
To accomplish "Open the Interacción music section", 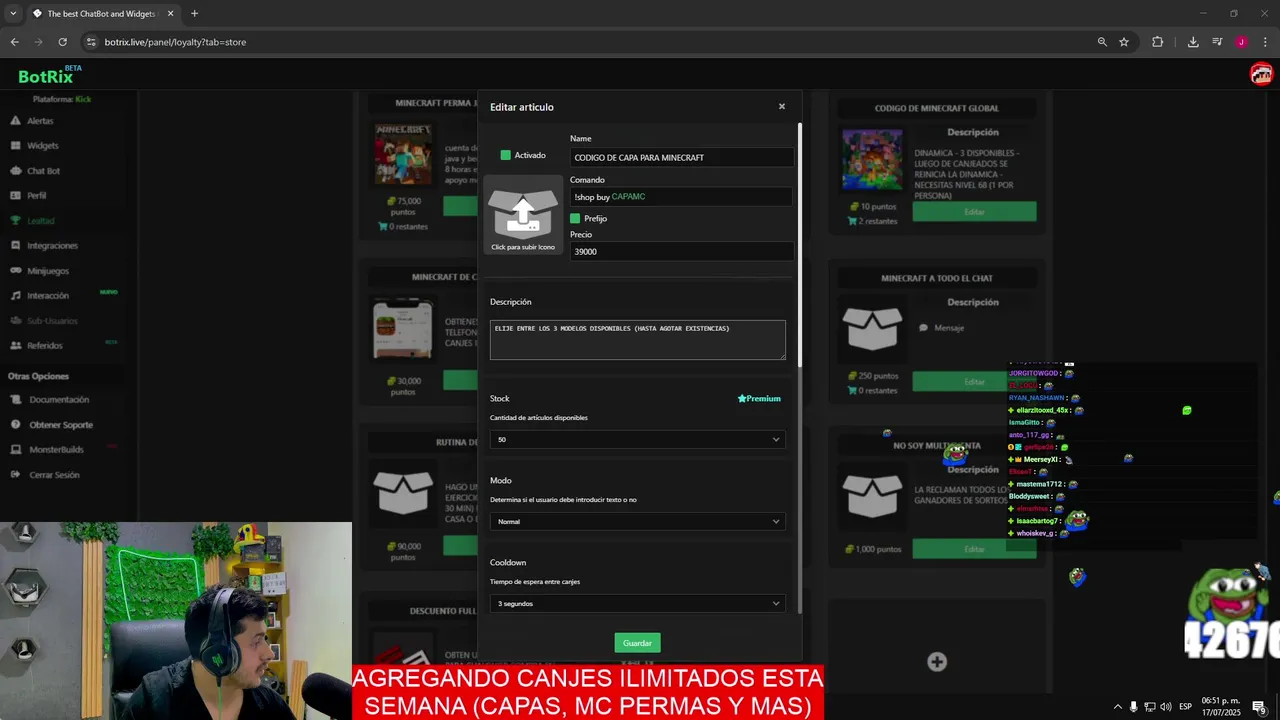I will tap(48, 296).
